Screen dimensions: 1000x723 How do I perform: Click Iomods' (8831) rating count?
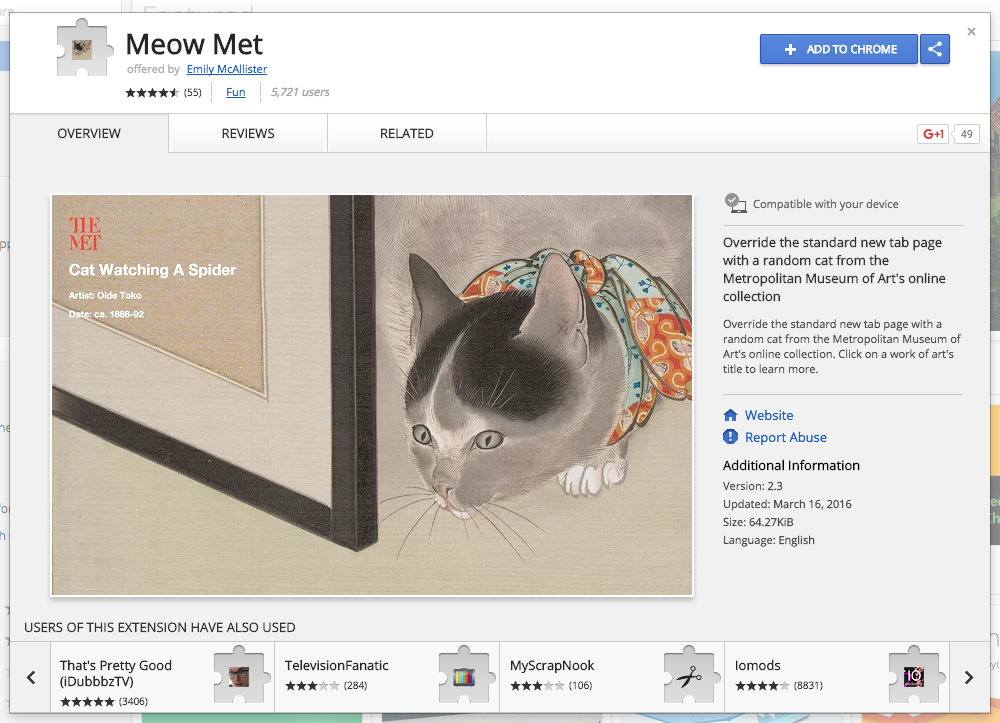point(808,685)
